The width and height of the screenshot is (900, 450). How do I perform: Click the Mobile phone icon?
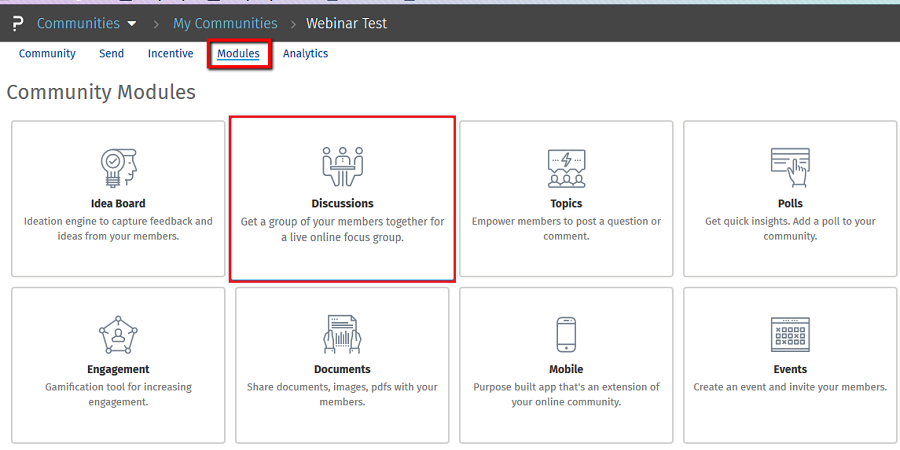click(x=567, y=334)
